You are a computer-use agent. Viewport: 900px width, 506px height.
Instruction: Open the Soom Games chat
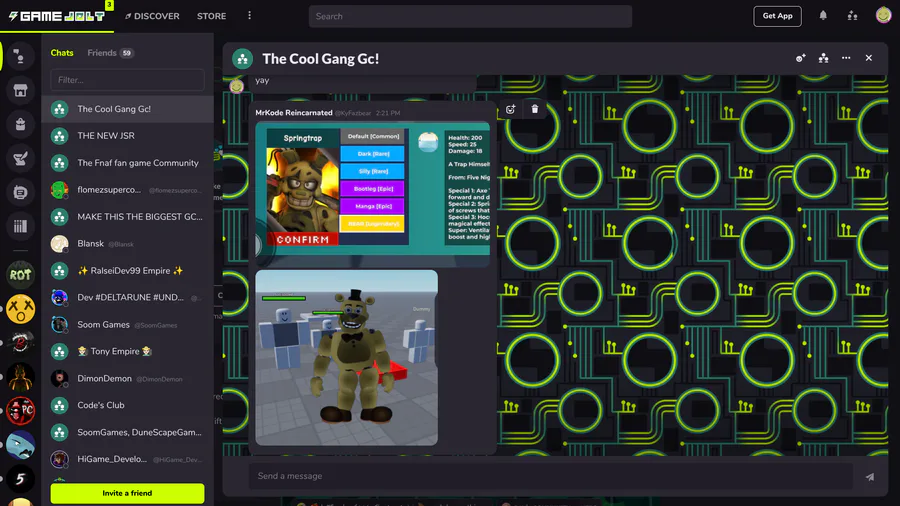coord(127,325)
